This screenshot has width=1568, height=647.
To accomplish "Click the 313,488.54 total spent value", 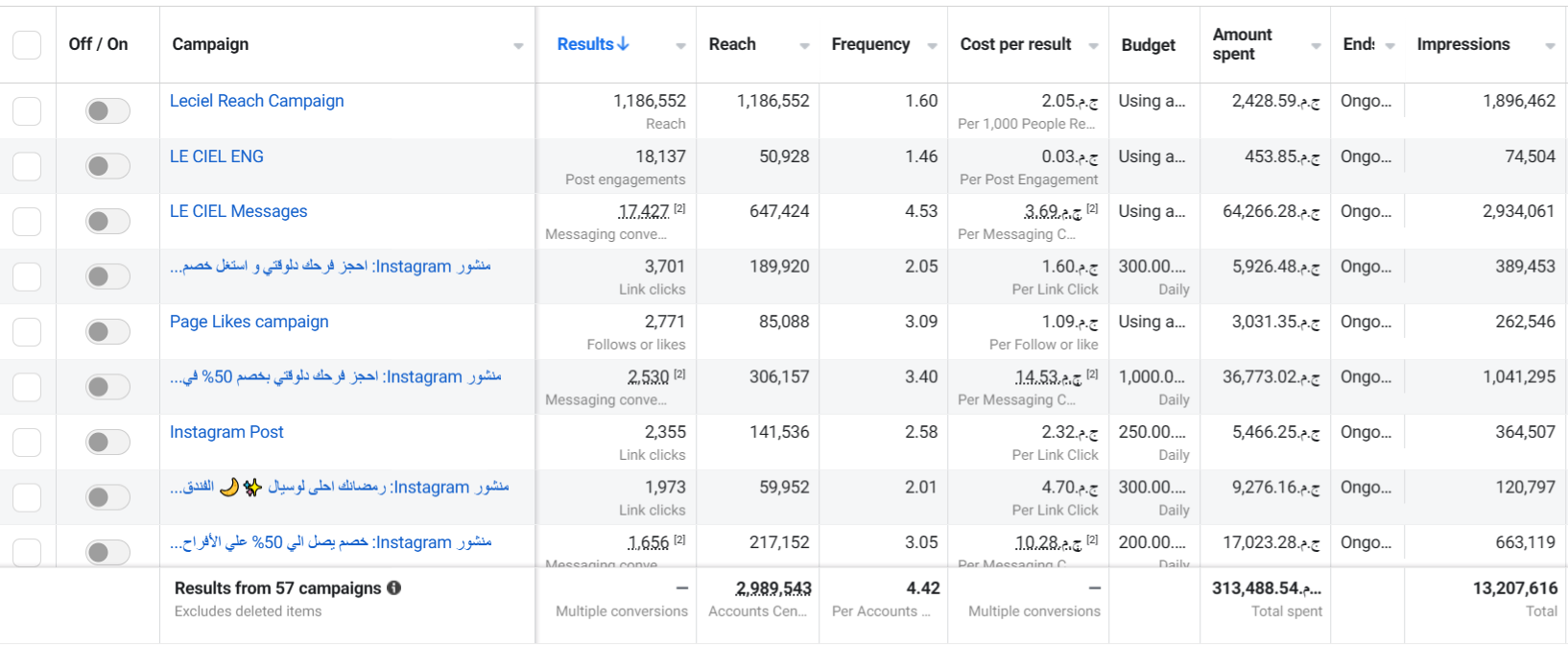I will click(1266, 588).
